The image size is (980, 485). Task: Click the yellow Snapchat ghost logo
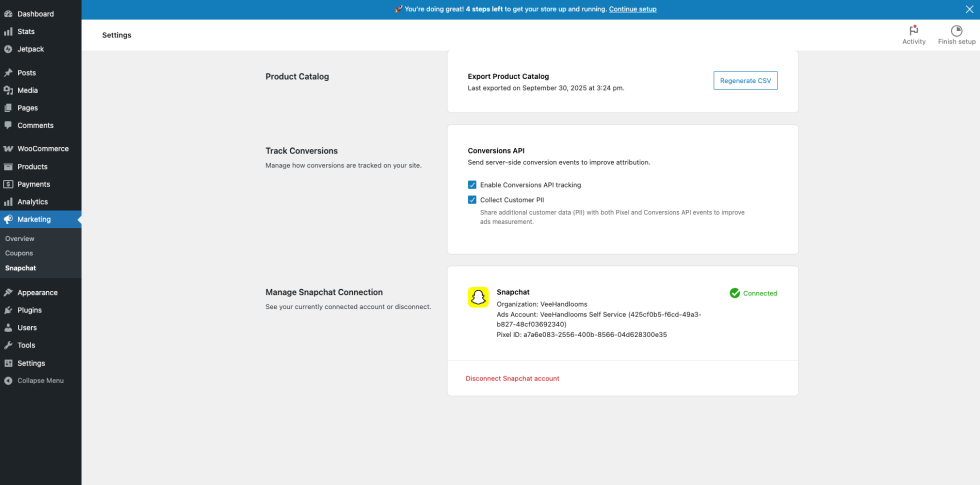(478, 297)
